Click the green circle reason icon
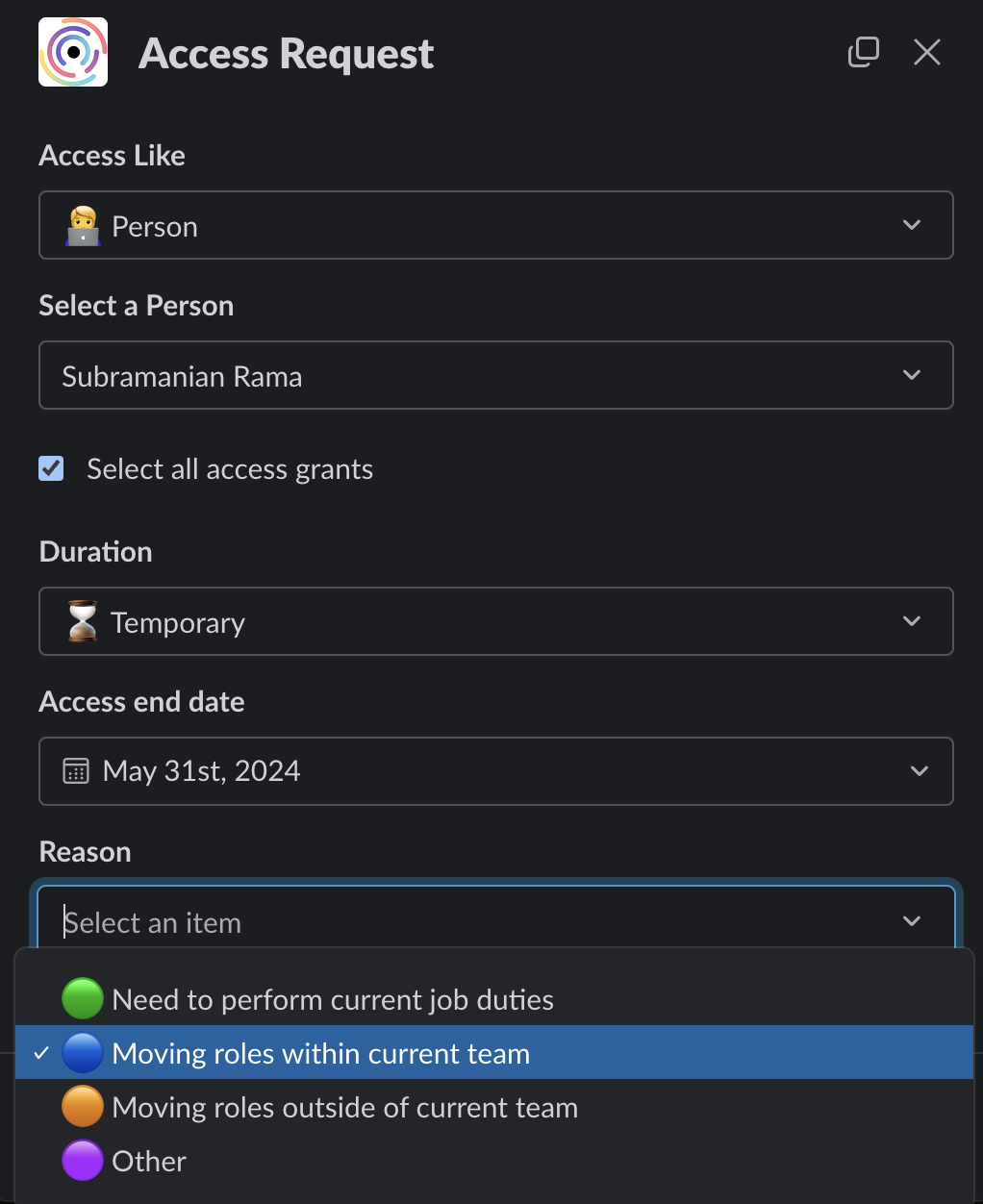 point(83,999)
